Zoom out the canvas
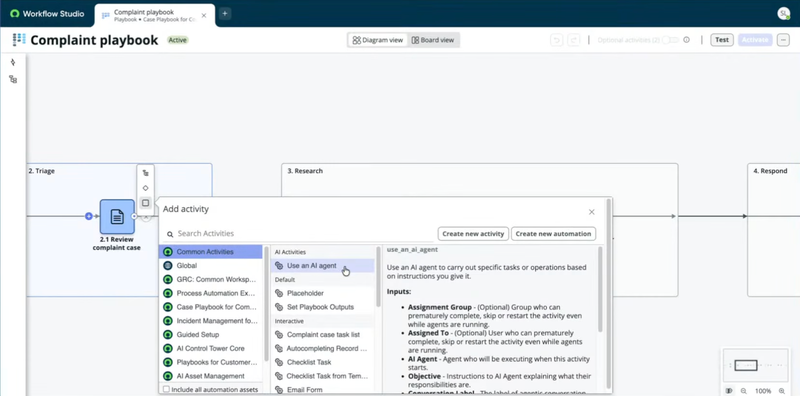This screenshot has height=396, width=800. (744, 390)
